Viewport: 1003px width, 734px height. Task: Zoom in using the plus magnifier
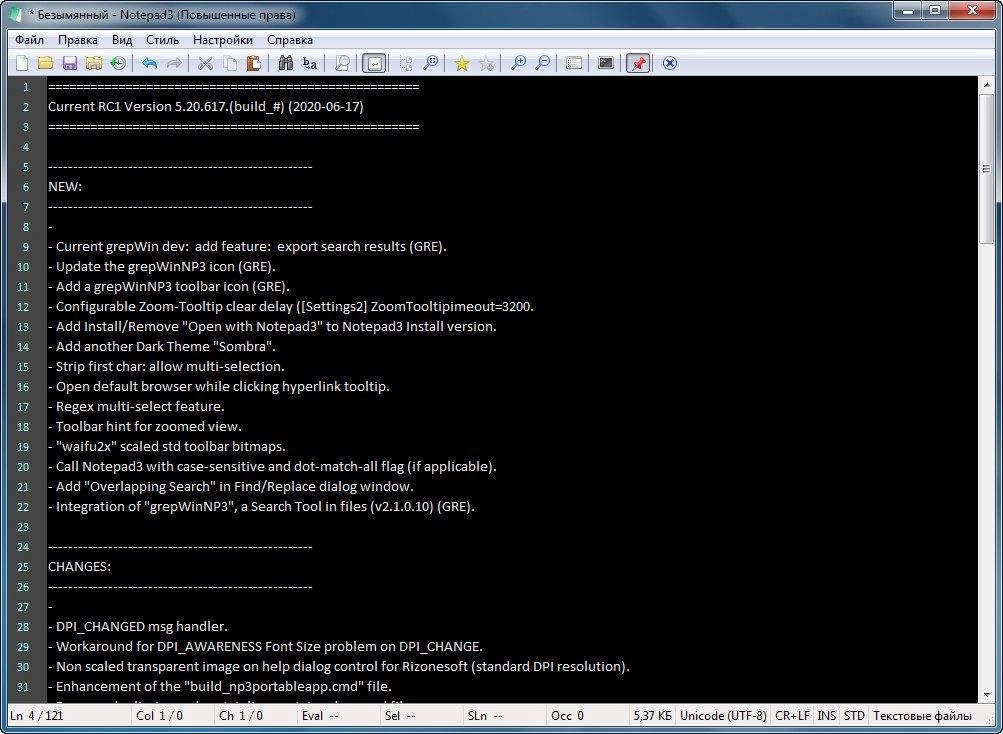[x=518, y=63]
